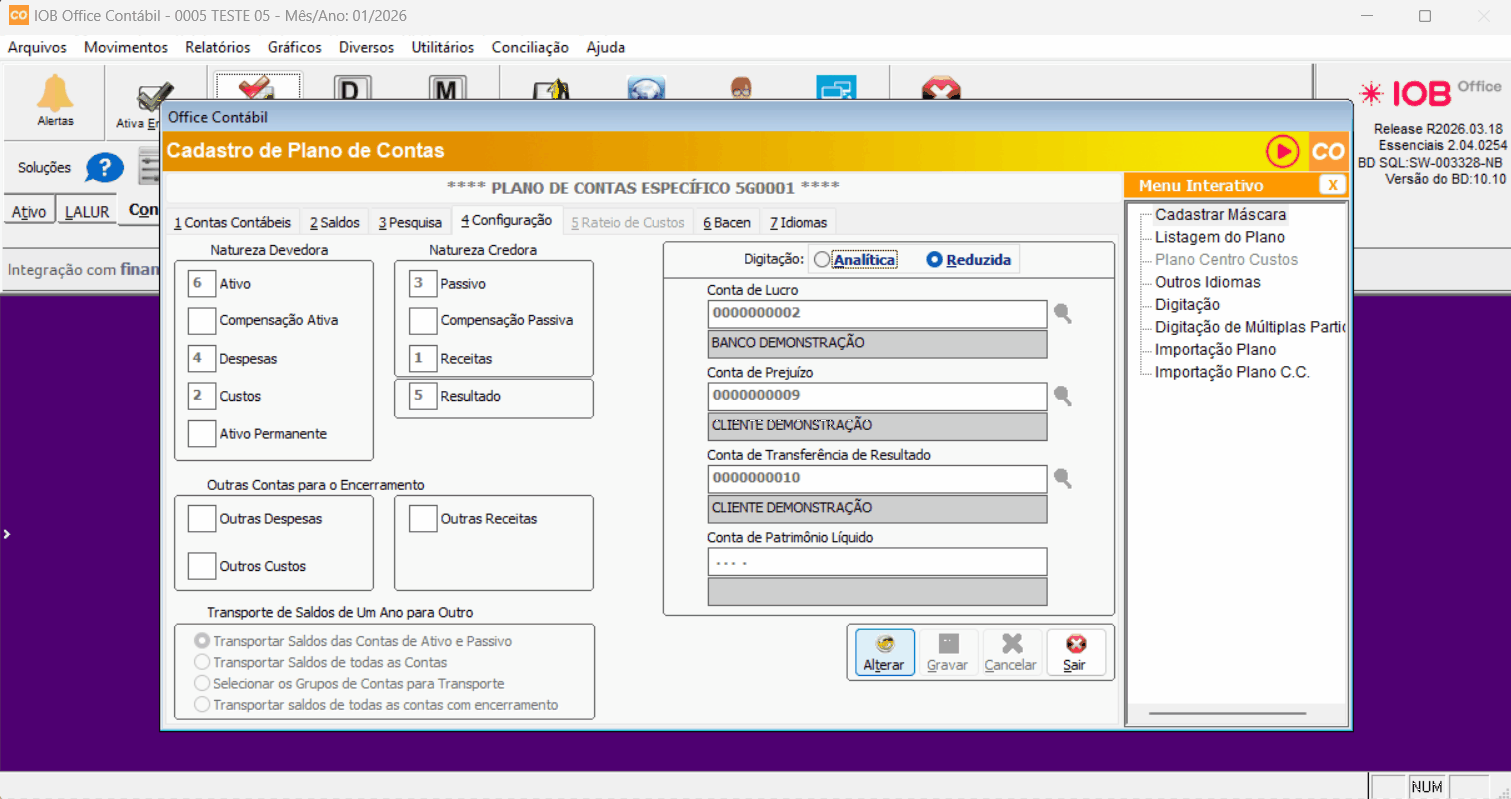The width and height of the screenshot is (1511, 799).
Task: Click the Conta de Patrimônio Líquido field
Action: (x=876, y=562)
